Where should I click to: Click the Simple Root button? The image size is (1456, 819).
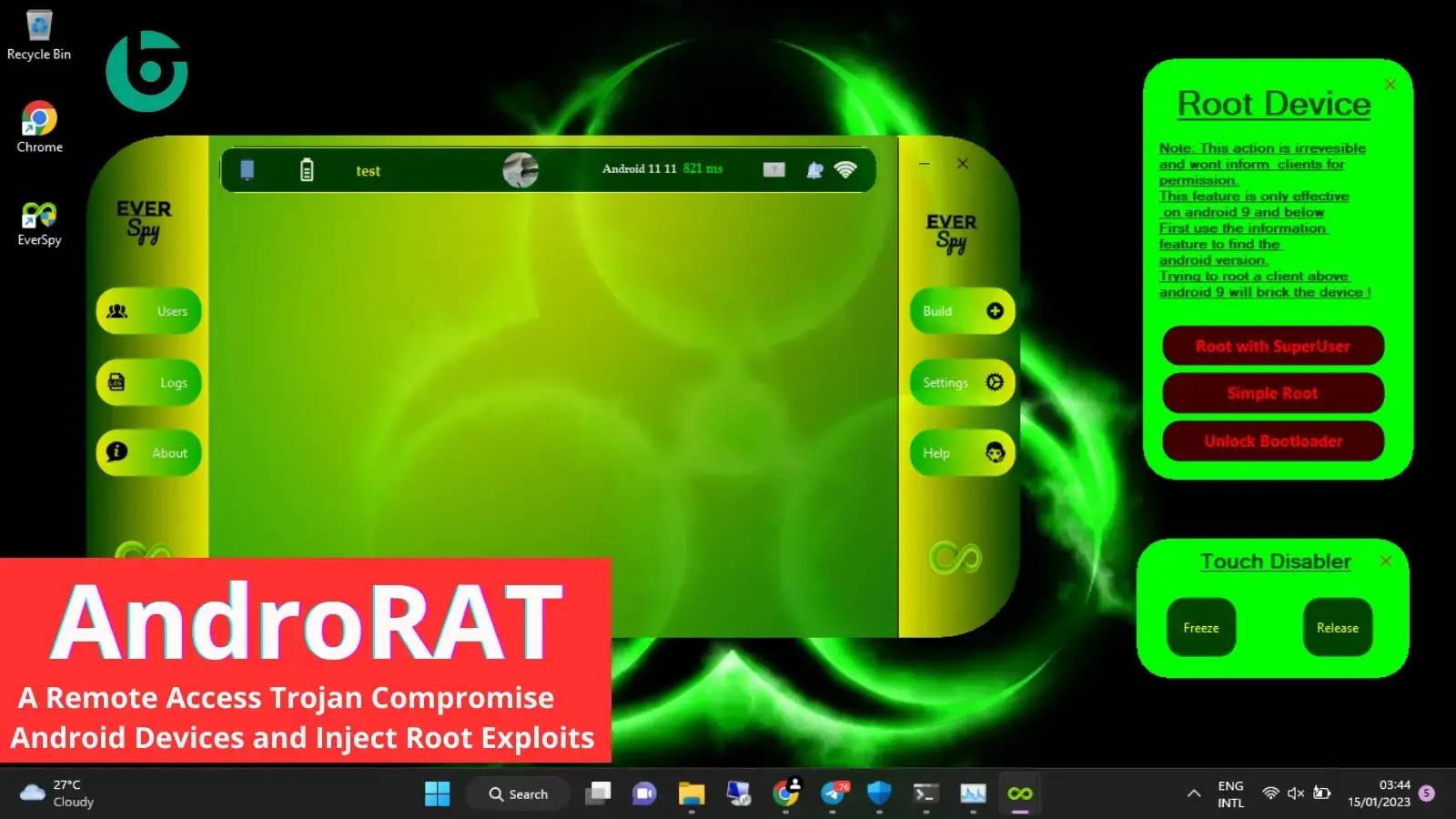point(1271,393)
